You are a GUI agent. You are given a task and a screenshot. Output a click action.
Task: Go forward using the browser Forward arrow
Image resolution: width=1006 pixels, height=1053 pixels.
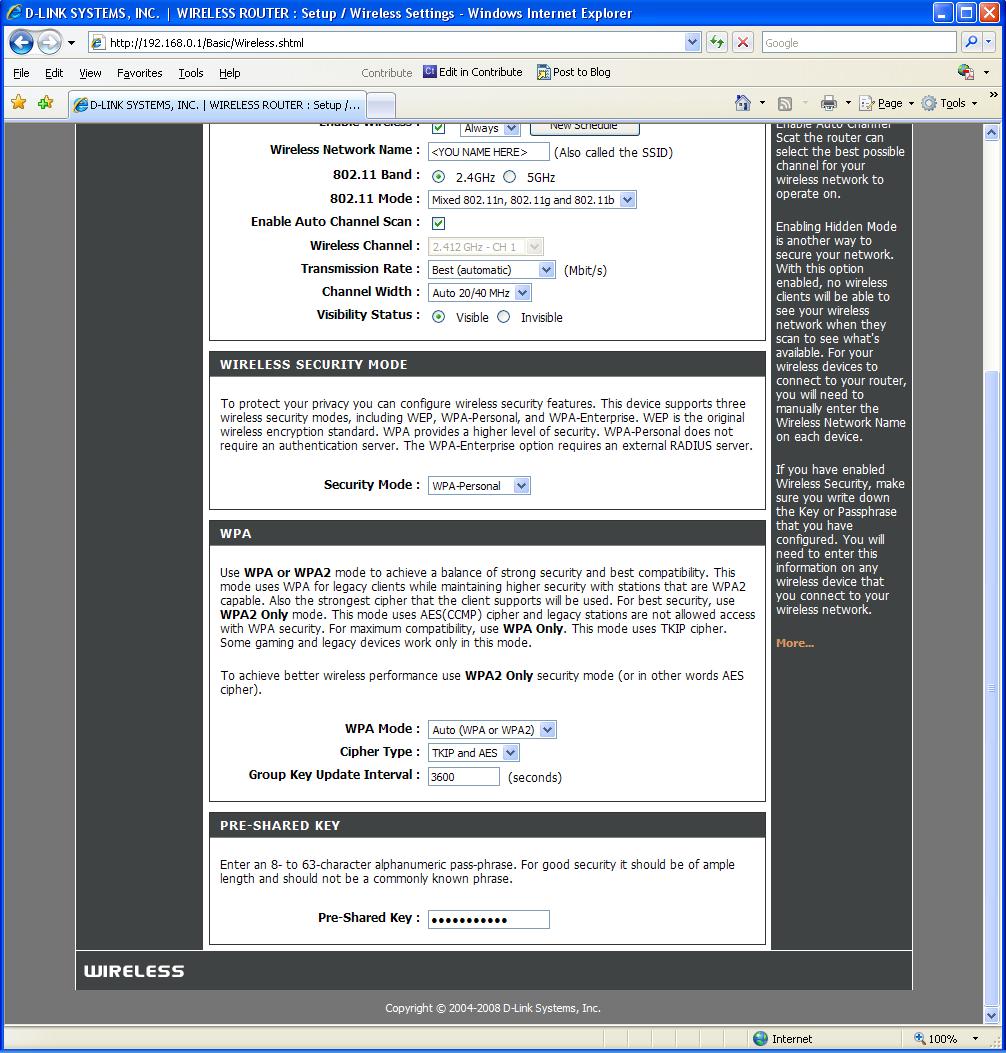point(49,42)
